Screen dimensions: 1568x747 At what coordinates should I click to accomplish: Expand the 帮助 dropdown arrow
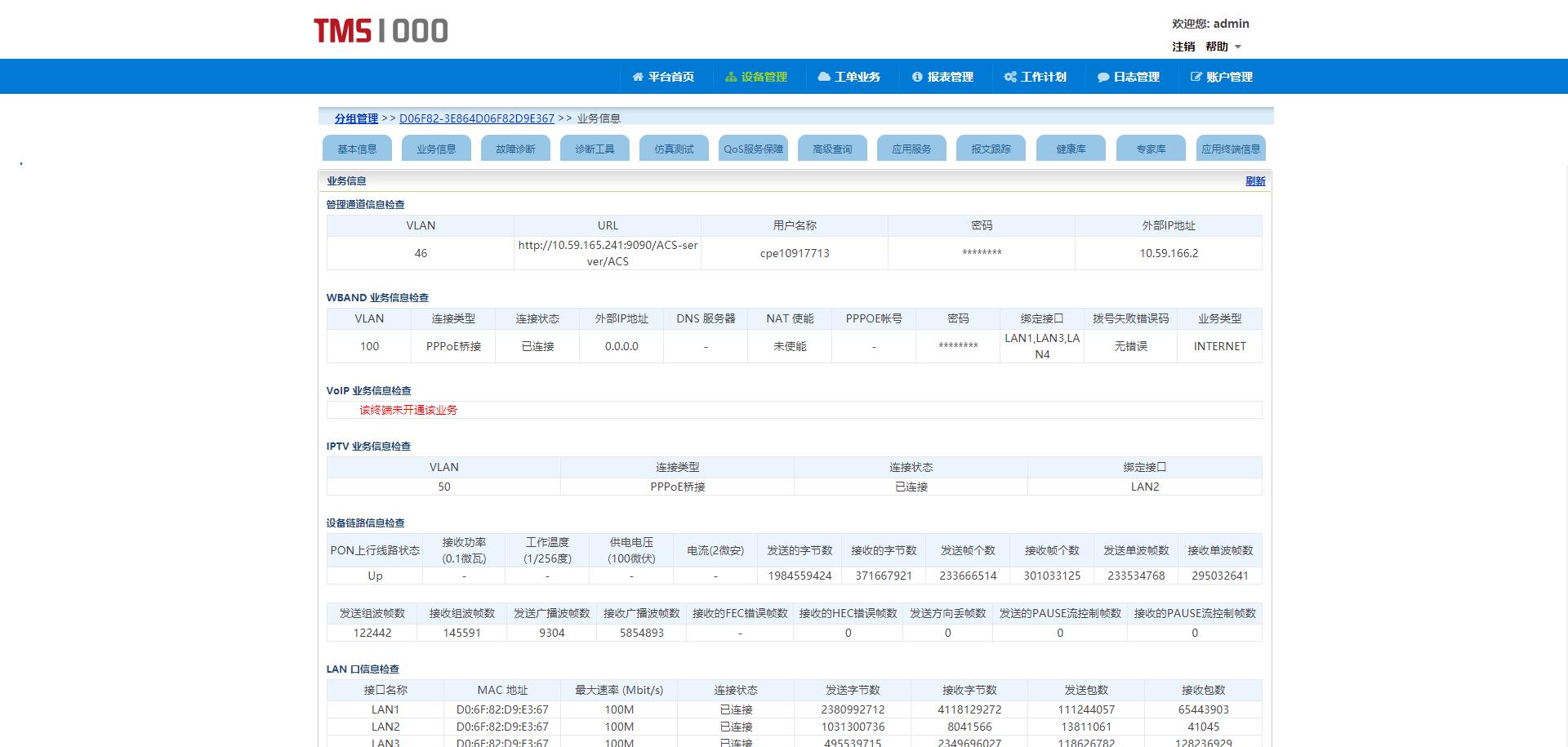tap(1238, 47)
